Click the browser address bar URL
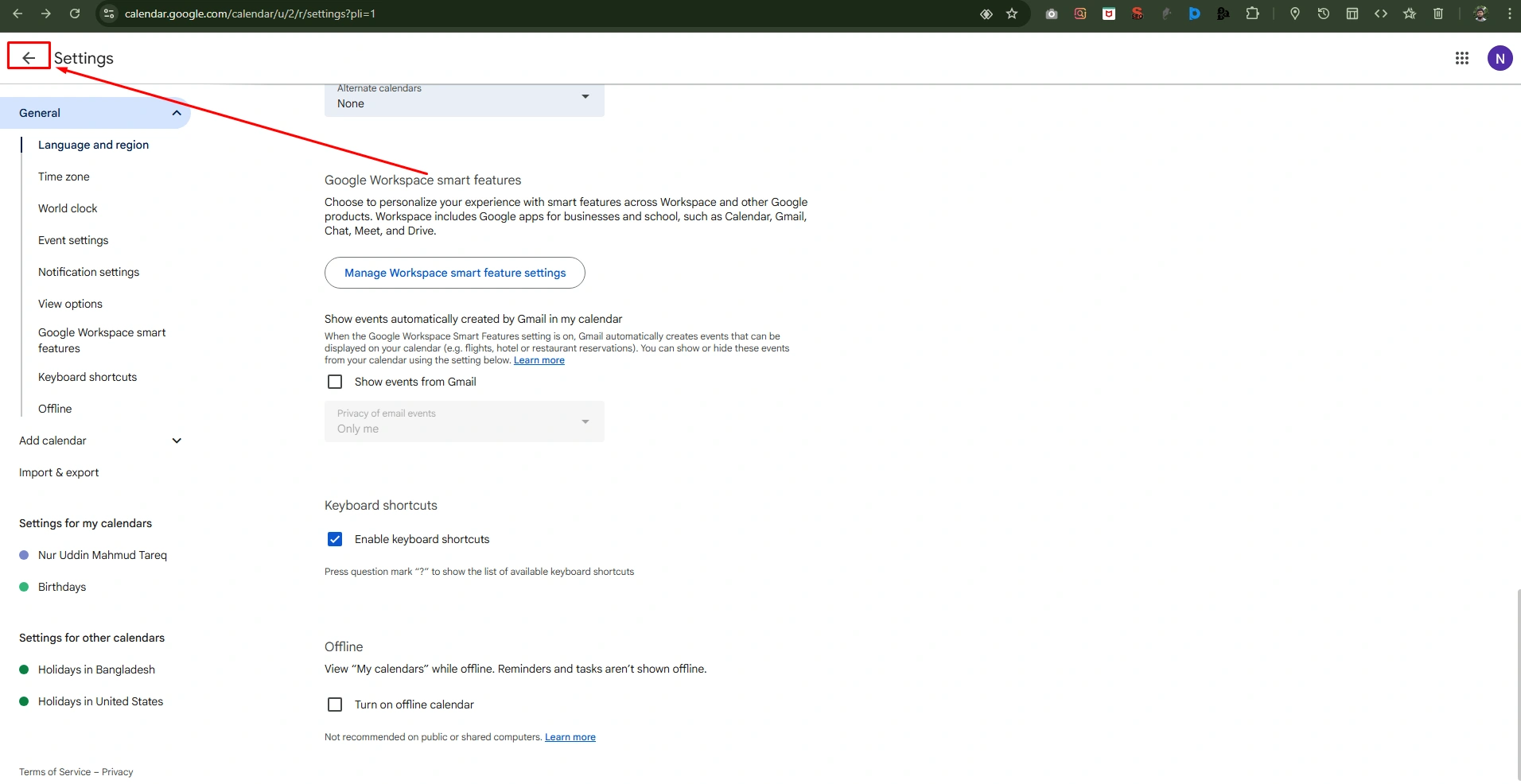Image resolution: width=1521 pixels, height=784 pixels. [x=250, y=14]
